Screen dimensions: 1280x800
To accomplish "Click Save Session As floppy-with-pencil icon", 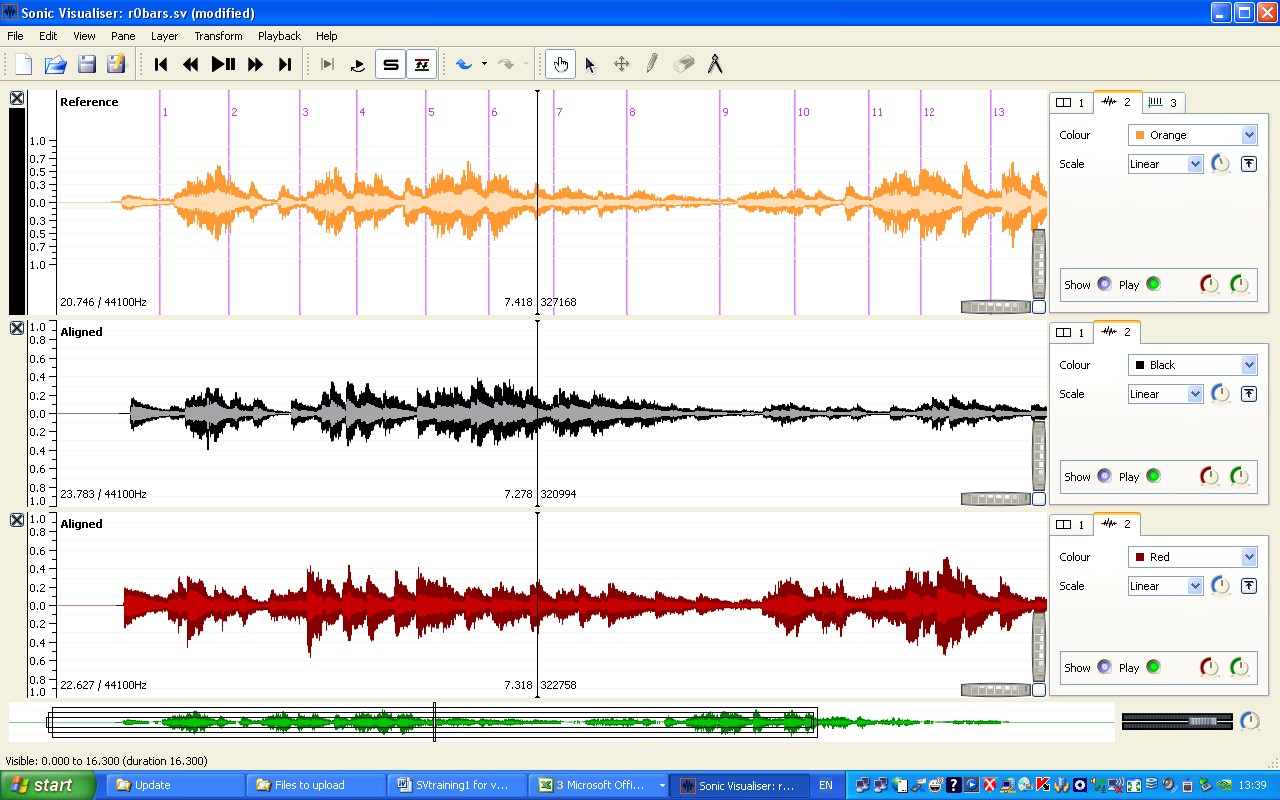I will 117,64.
